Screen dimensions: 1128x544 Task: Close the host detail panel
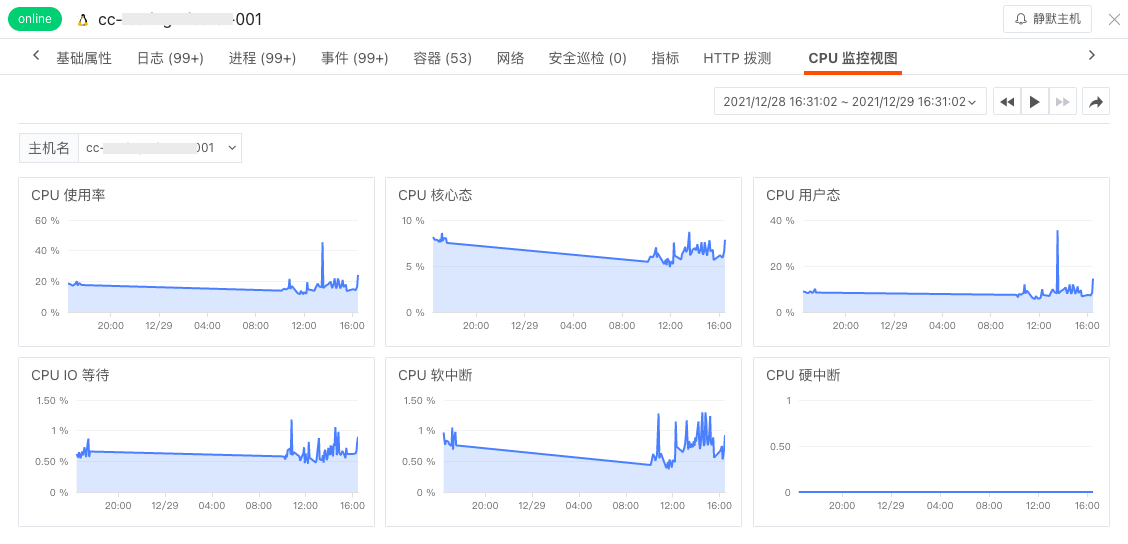(1114, 19)
